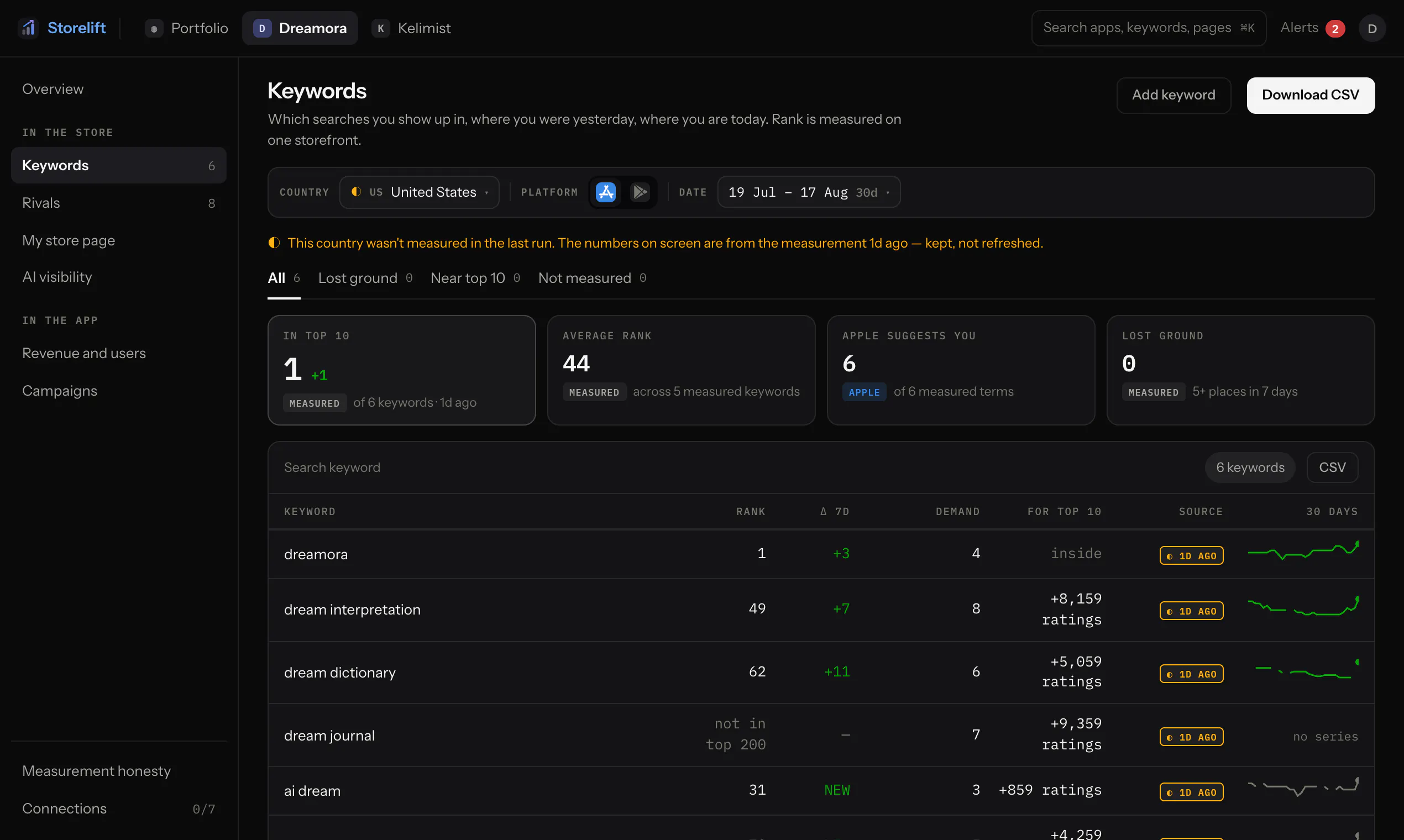This screenshot has height=840, width=1404.
Task: Click the APPLE source badge
Action: (x=864, y=392)
